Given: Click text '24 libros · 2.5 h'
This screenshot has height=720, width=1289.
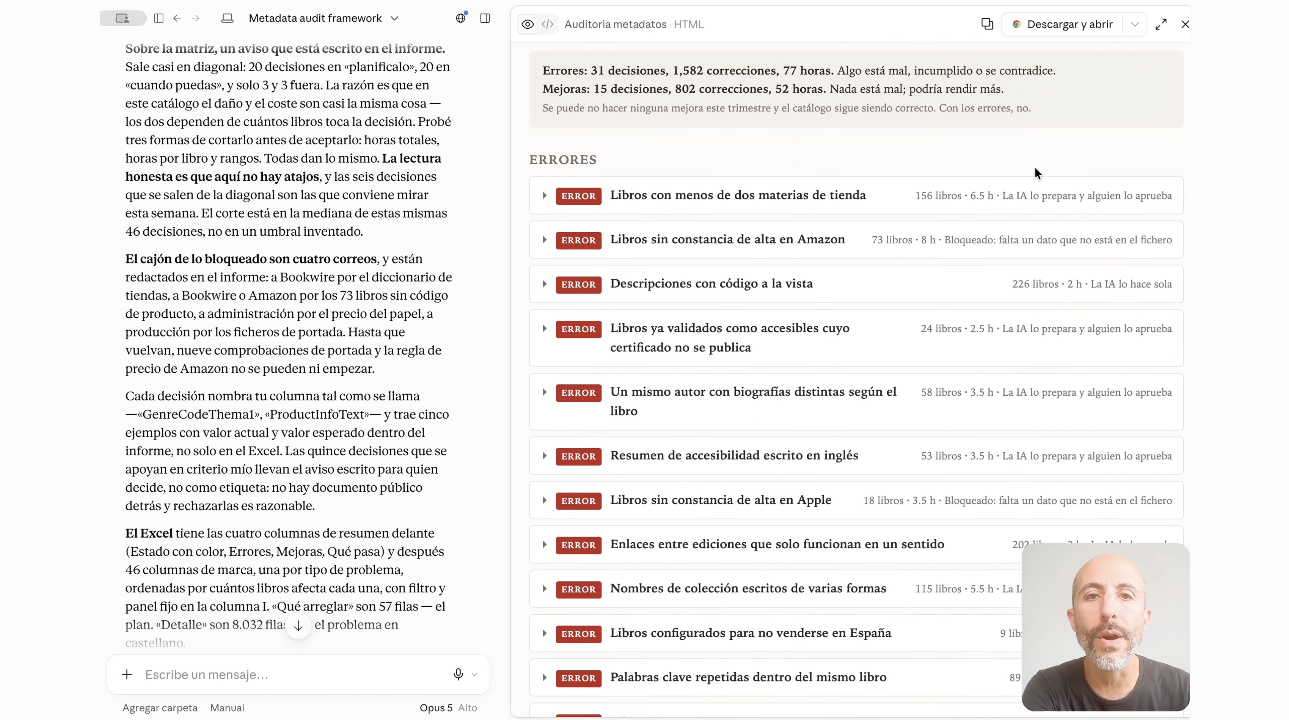Looking at the screenshot, I should 957,328.
